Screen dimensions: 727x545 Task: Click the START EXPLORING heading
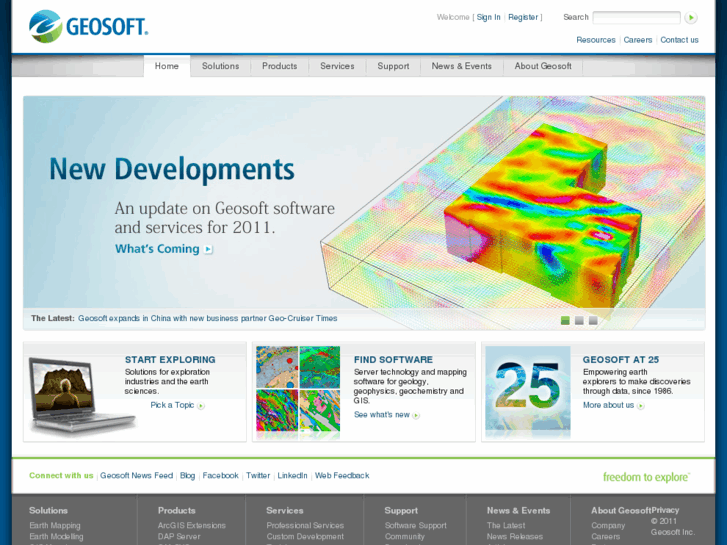pyautogui.click(x=170, y=359)
